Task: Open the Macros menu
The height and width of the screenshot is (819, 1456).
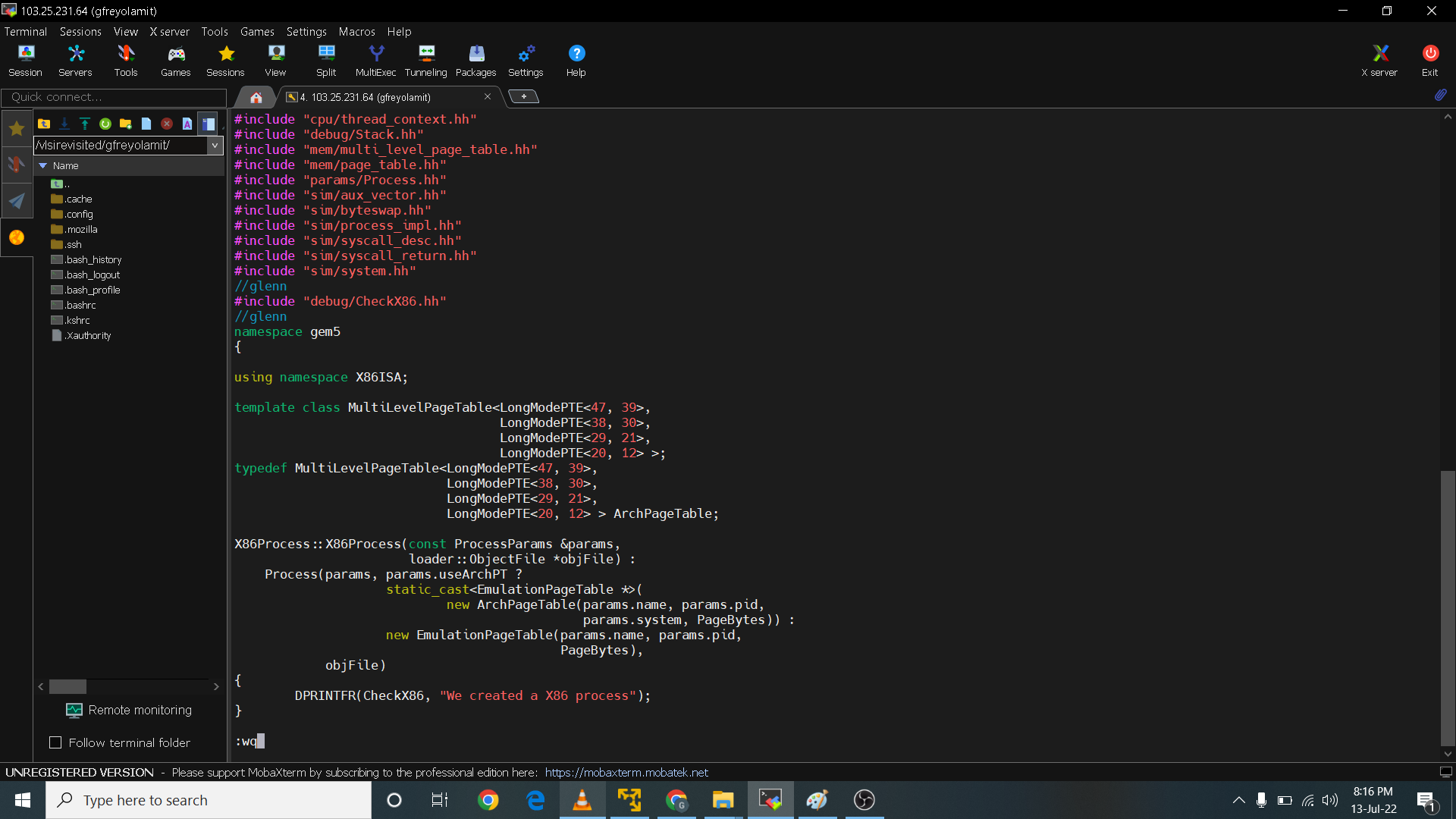Action: (x=356, y=32)
